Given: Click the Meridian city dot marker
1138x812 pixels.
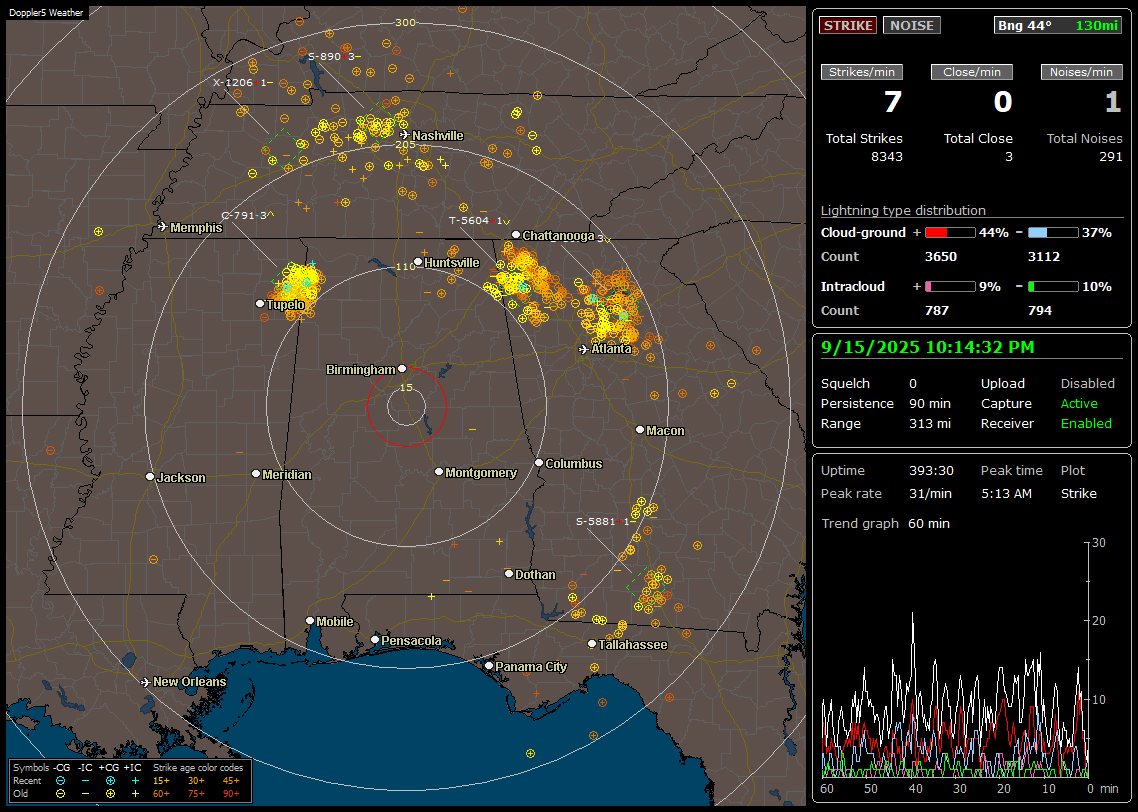Looking at the screenshot, I should click(x=255, y=474).
